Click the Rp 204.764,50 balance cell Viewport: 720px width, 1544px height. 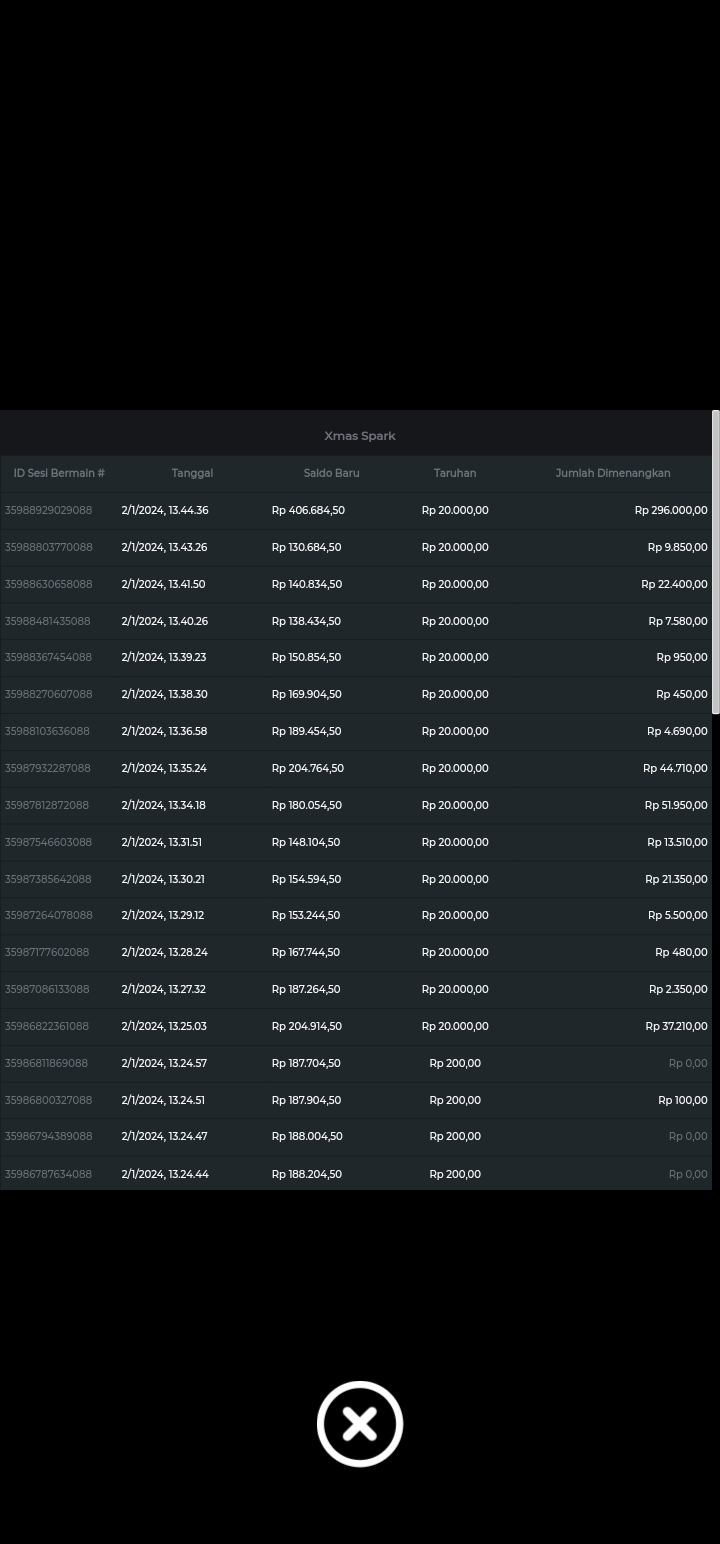tap(307, 768)
